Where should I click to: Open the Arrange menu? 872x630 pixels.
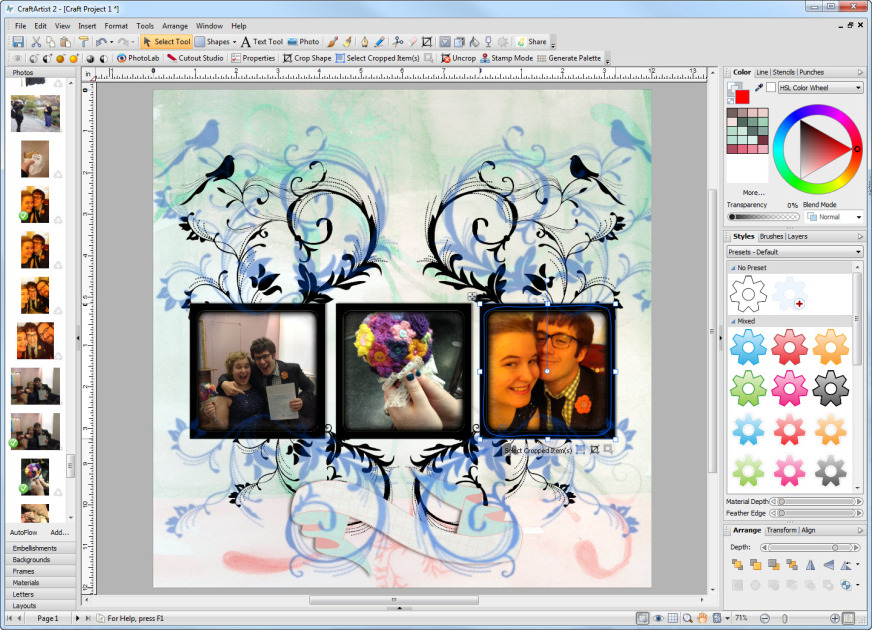click(175, 25)
